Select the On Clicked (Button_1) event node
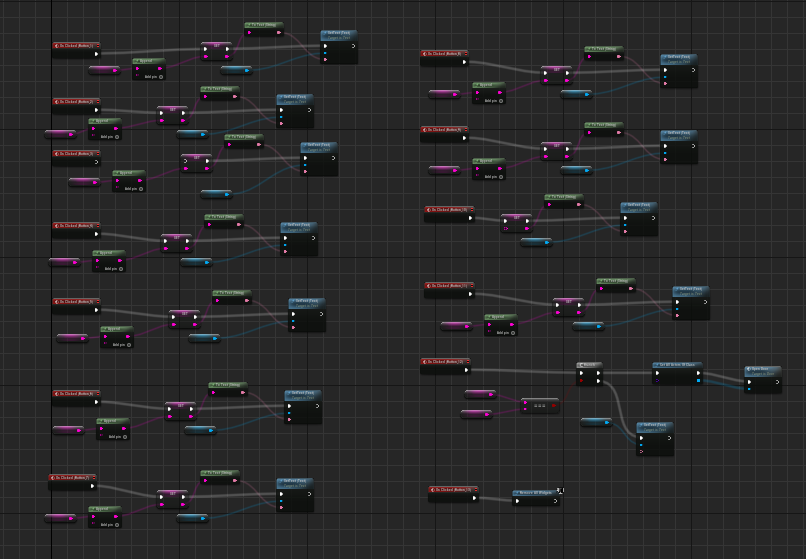The width and height of the screenshot is (806, 559). coord(76,50)
